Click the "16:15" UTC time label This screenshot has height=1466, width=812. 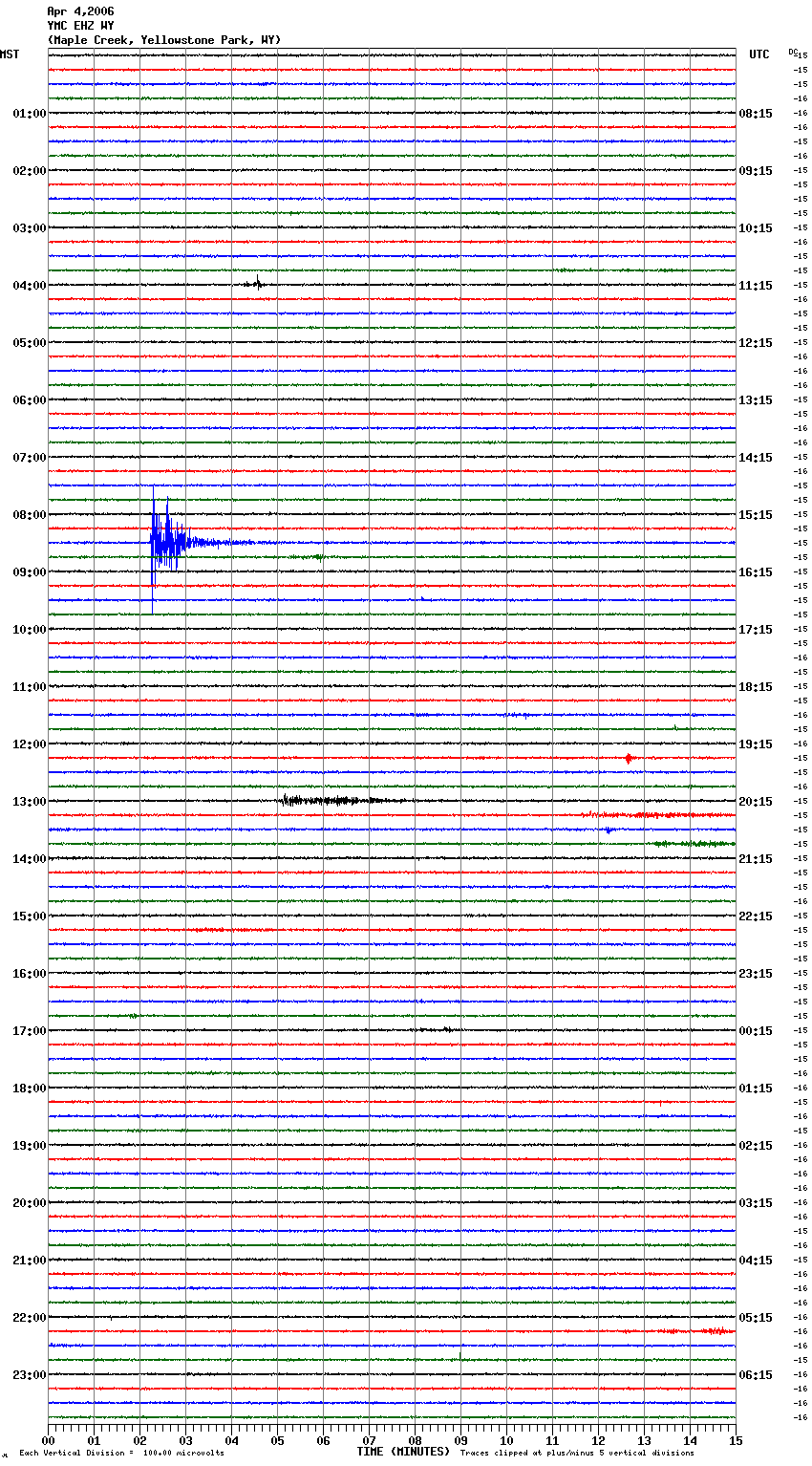756,572
